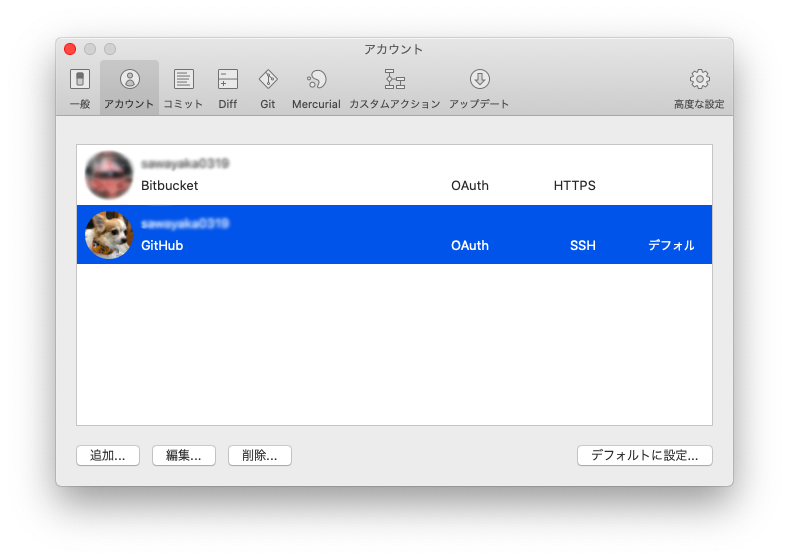Click the 編集... button
Screen dimensions: 789x560
click(x=184, y=455)
